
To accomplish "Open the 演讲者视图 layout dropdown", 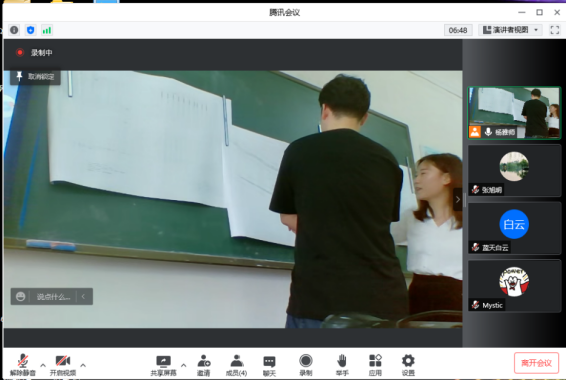I will coord(510,30).
